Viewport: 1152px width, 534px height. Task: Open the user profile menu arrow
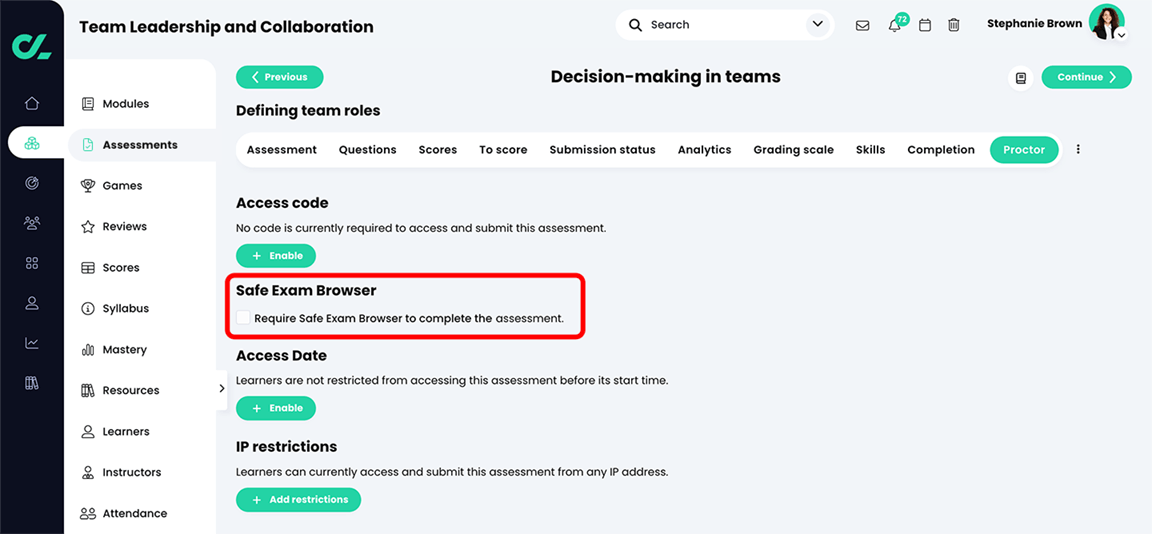[1122, 35]
